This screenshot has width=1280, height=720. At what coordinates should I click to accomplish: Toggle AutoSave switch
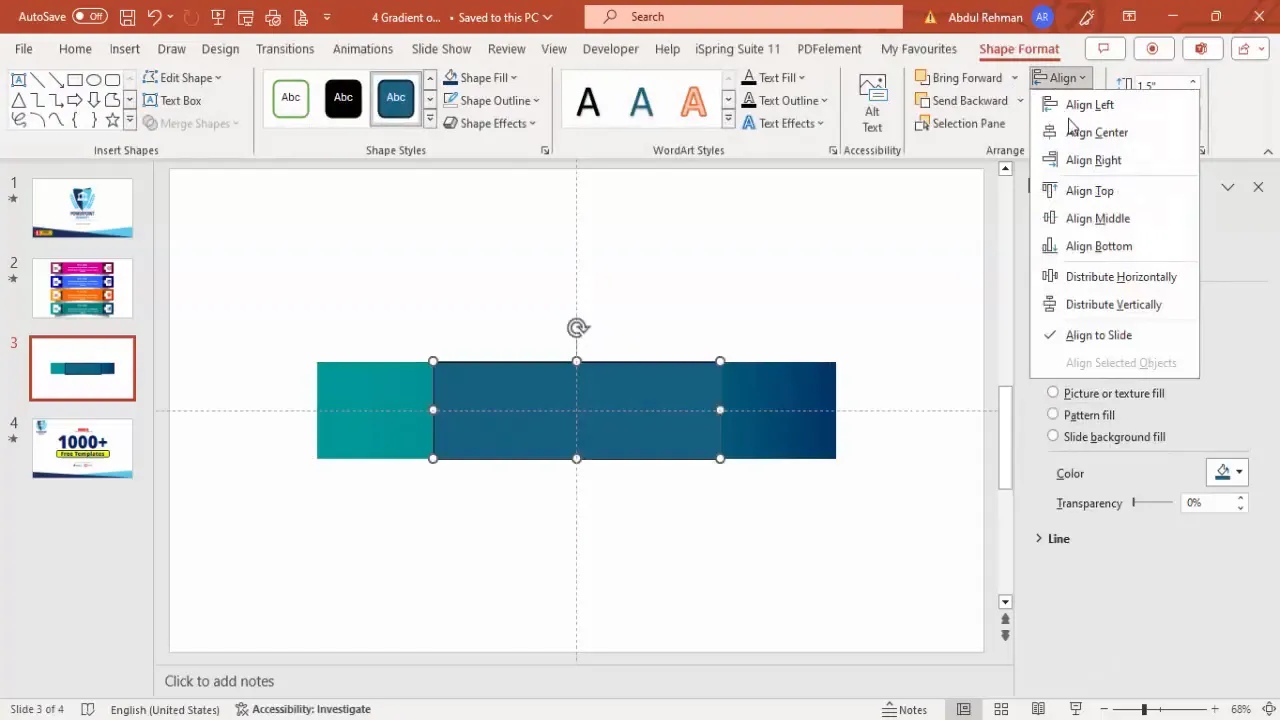pyautogui.click(x=90, y=17)
